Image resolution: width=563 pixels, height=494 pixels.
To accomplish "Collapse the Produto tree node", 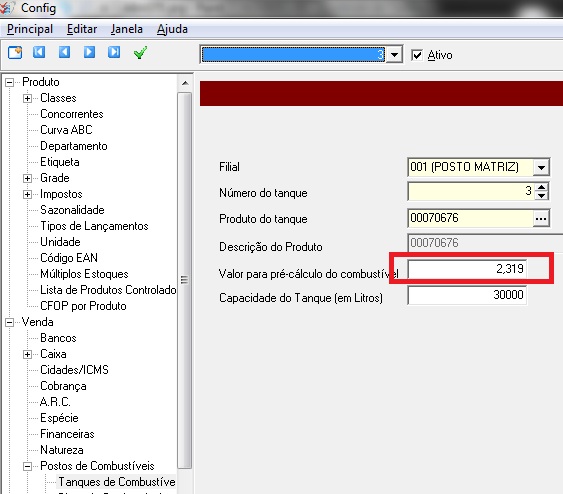I will click(x=10, y=83).
